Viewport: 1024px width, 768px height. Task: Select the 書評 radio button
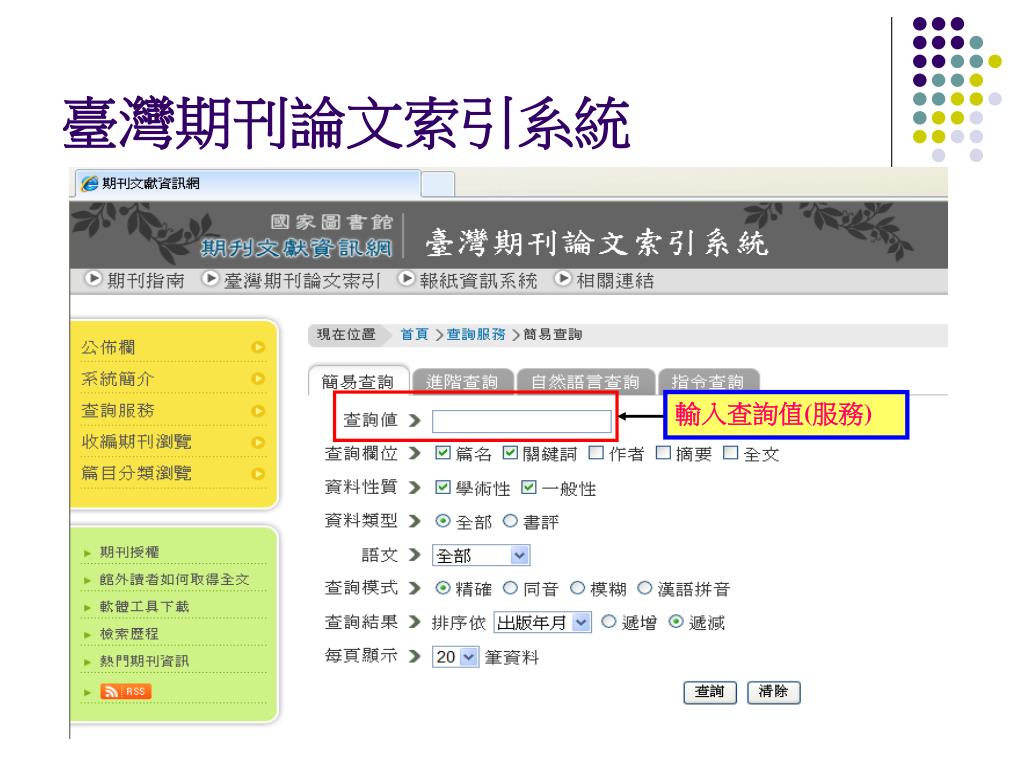pos(510,521)
